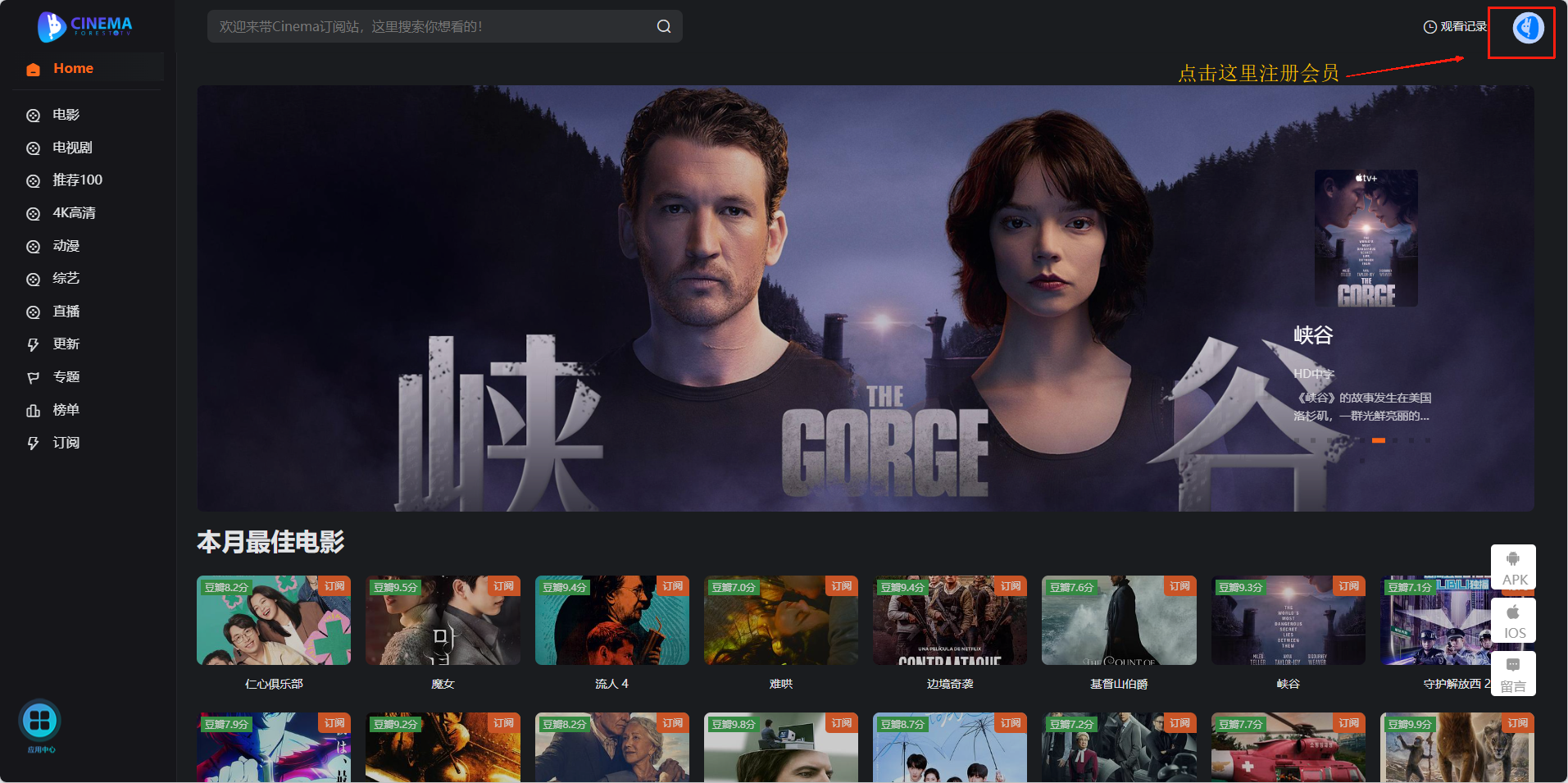Click 订阅 tag on 魔女 card

click(503, 586)
